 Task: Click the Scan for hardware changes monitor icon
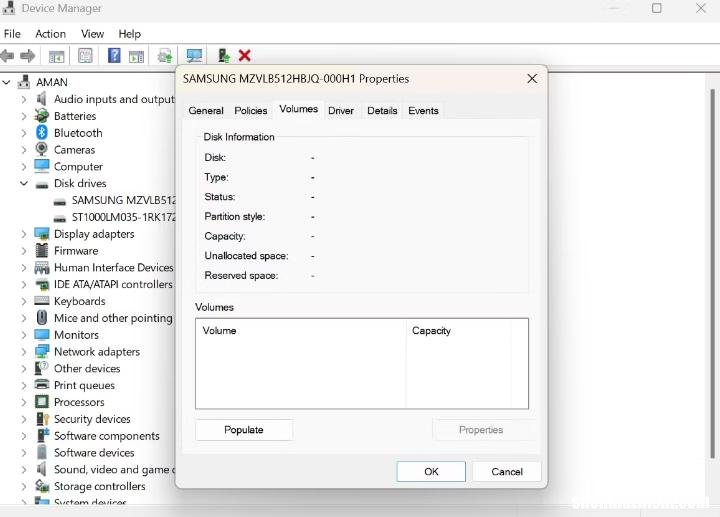pos(194,56)
